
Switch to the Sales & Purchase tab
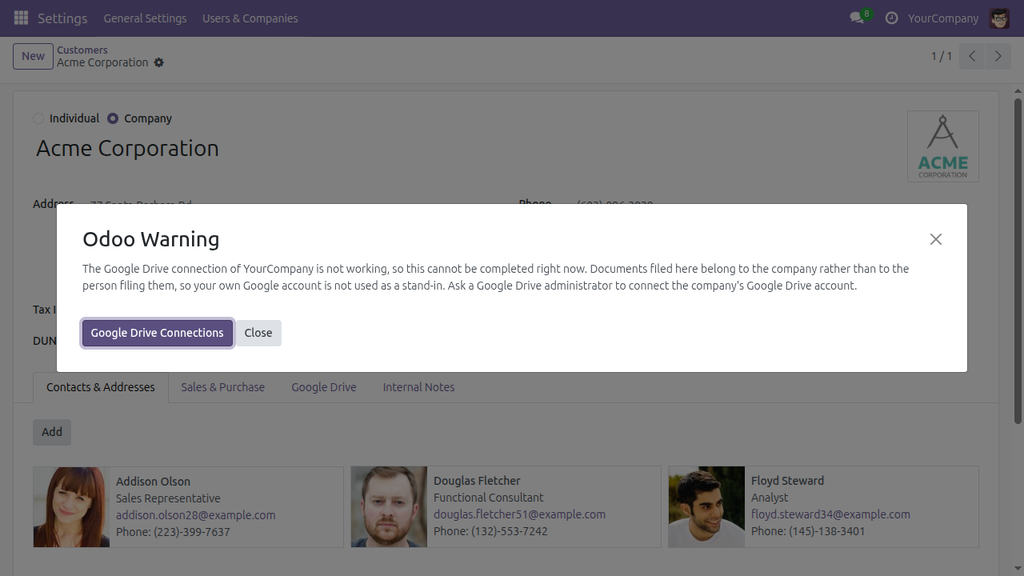pos(223,387)
